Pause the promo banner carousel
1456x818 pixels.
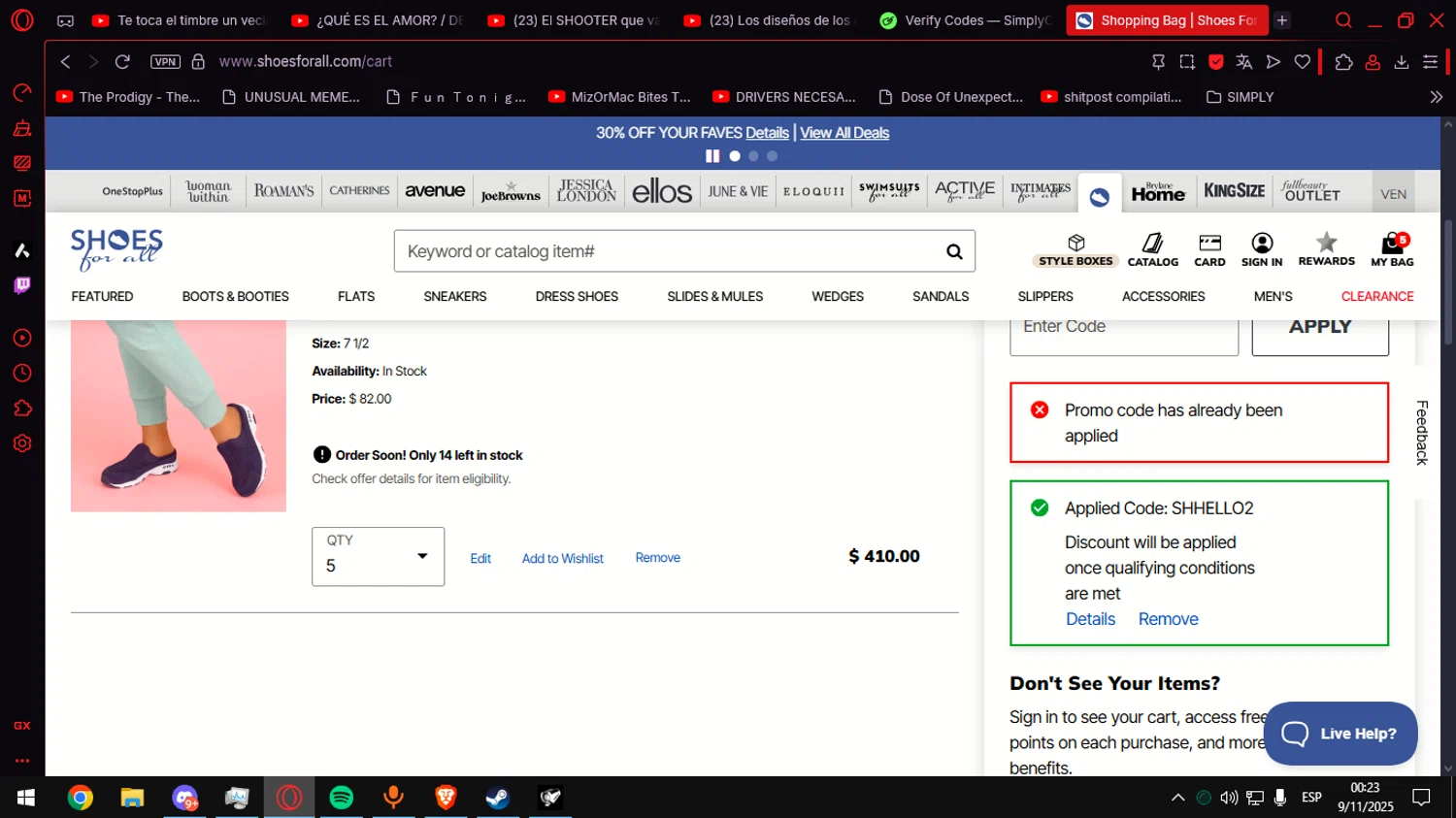712,156
